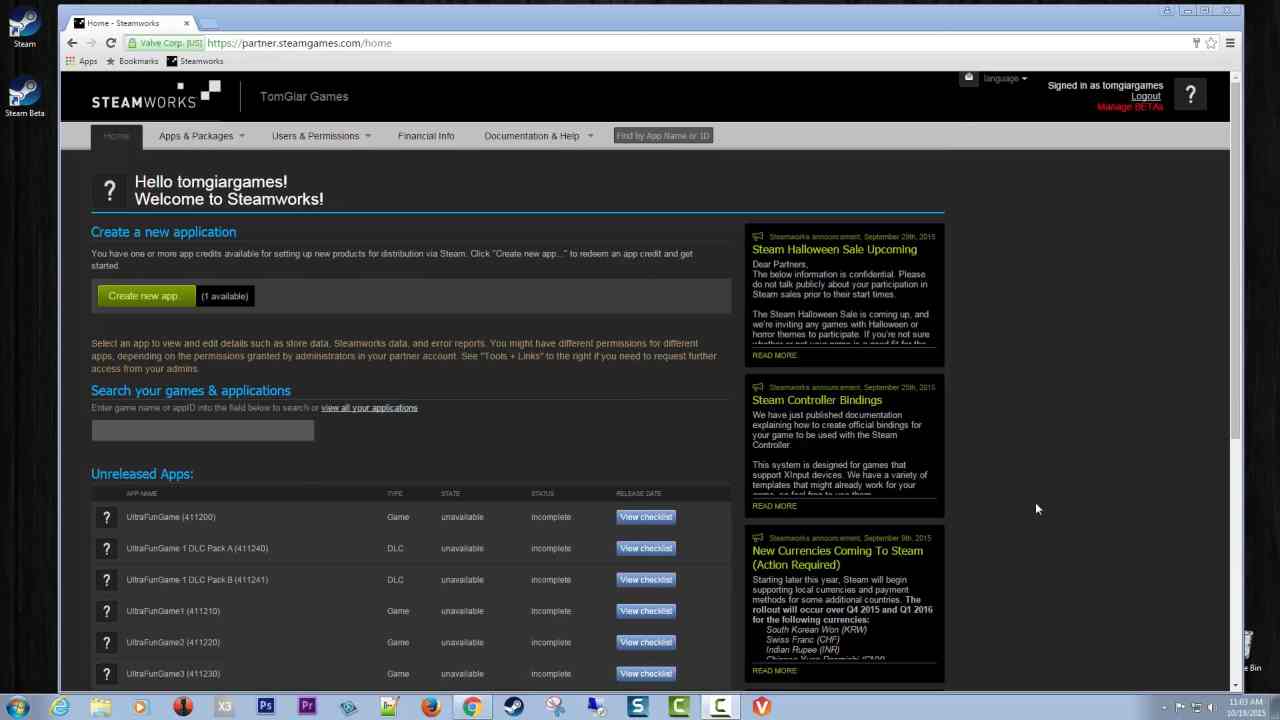1280x720 pixels.
Task: Bookmark this page with the star icon
Action: pos(1211,43)
